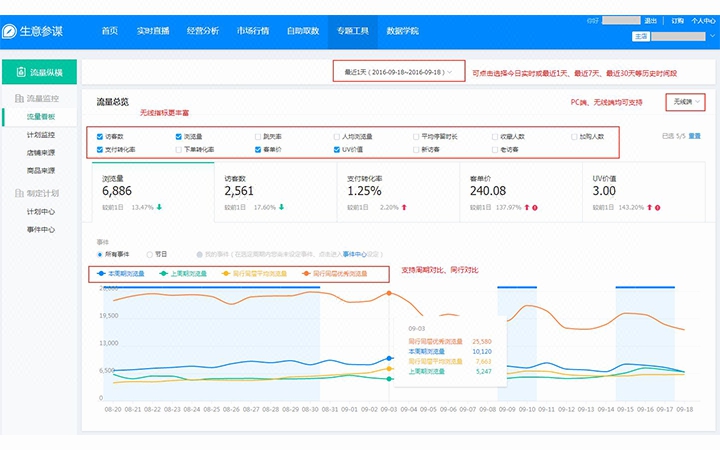Click the 制定计划 section icon
This screenshot has width=720, height=450.
point(19,193)
